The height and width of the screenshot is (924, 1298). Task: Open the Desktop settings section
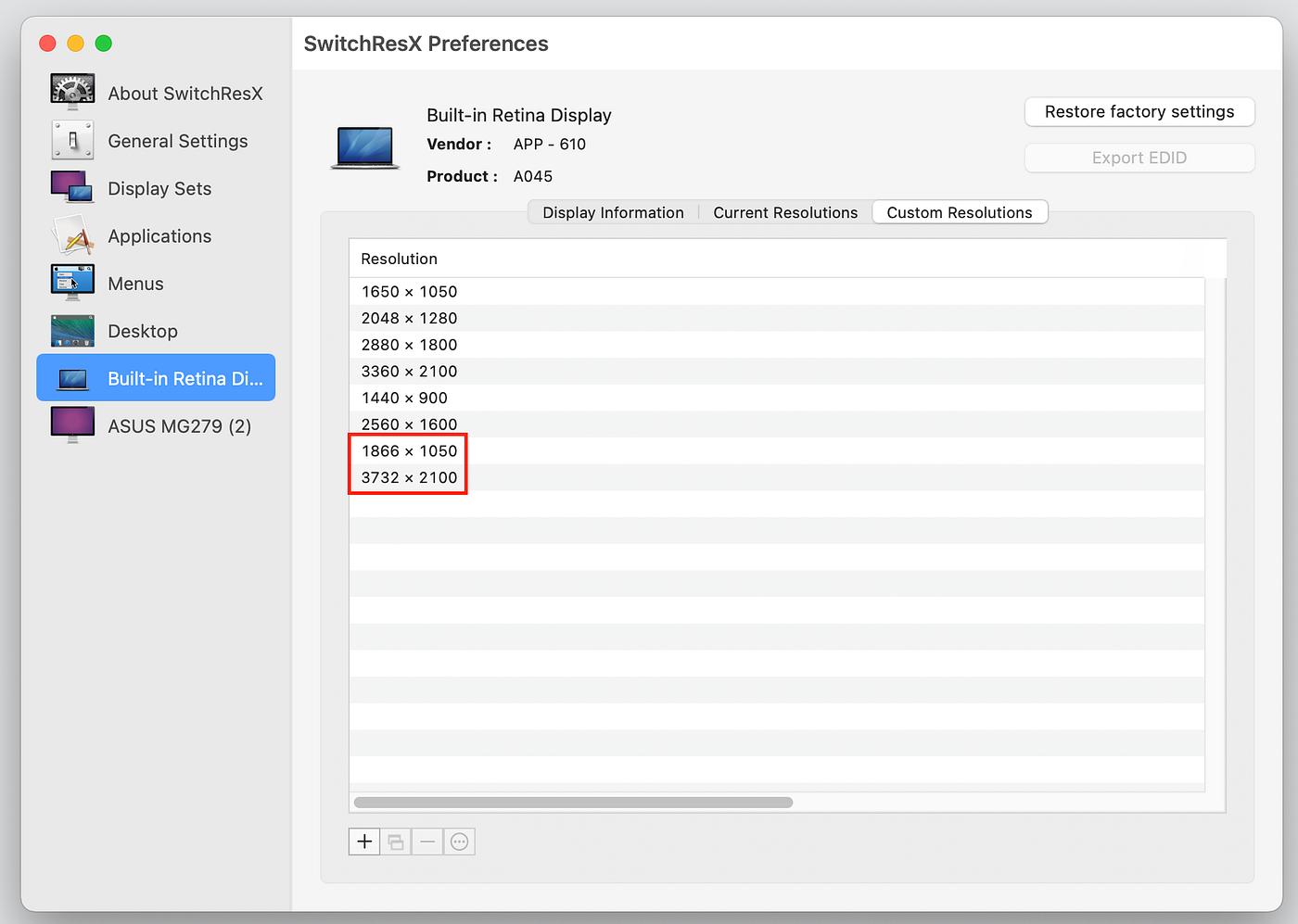pyautogui.click(x=142, y=331)
